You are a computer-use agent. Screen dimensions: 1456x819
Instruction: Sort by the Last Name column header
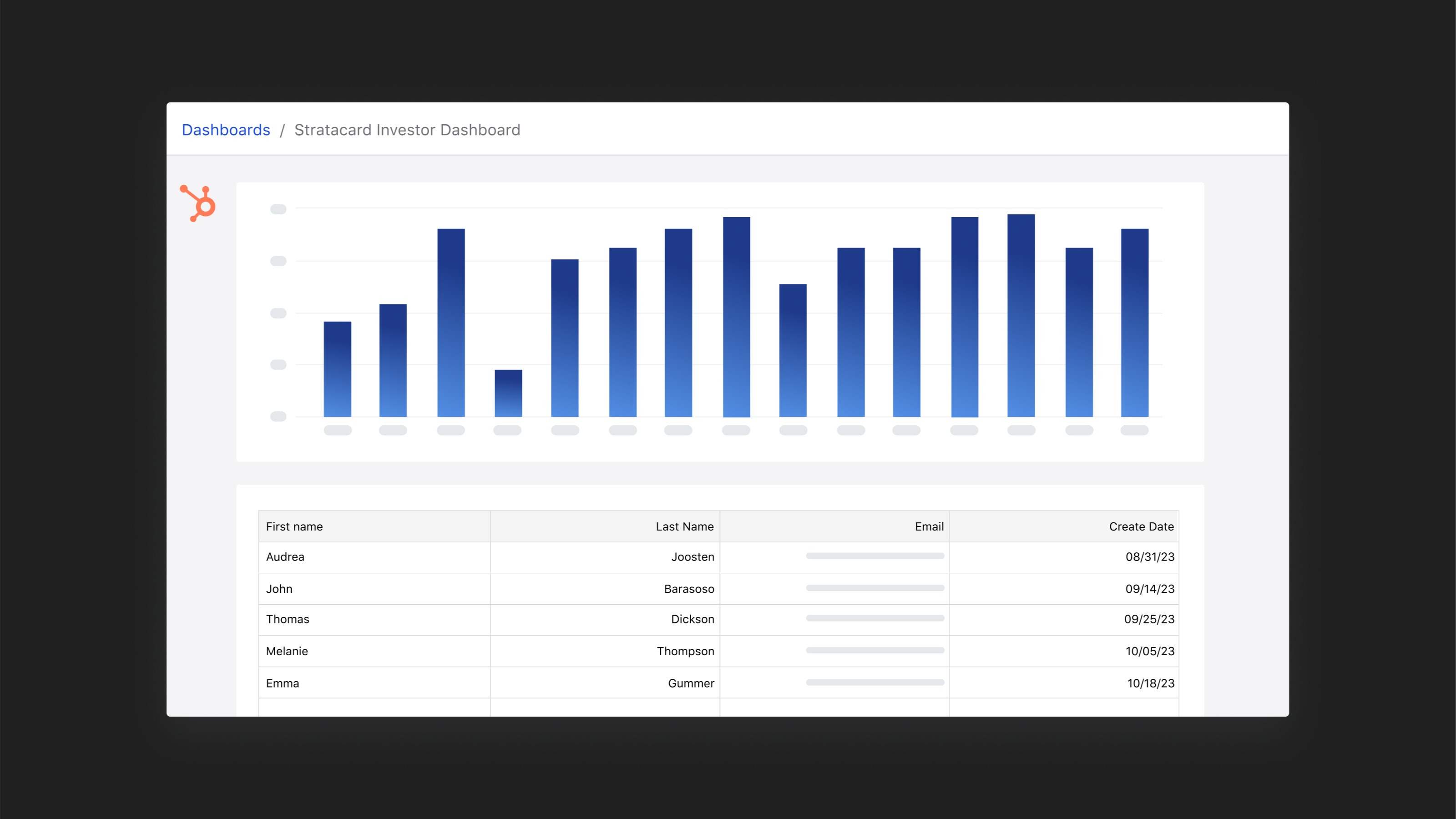(x=684, y=526)
